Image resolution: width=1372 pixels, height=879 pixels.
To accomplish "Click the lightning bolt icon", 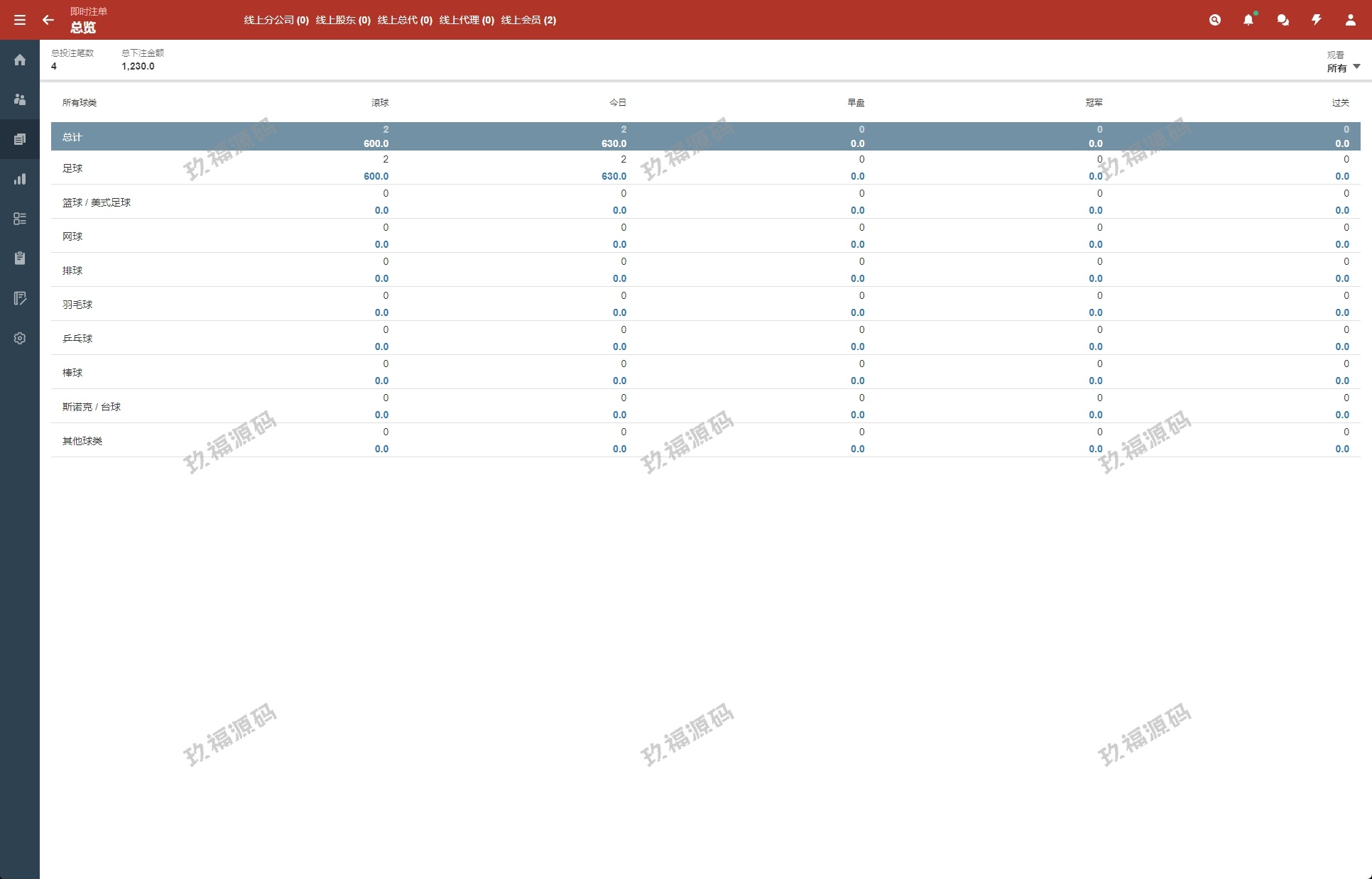I will tap(1316, 20).
